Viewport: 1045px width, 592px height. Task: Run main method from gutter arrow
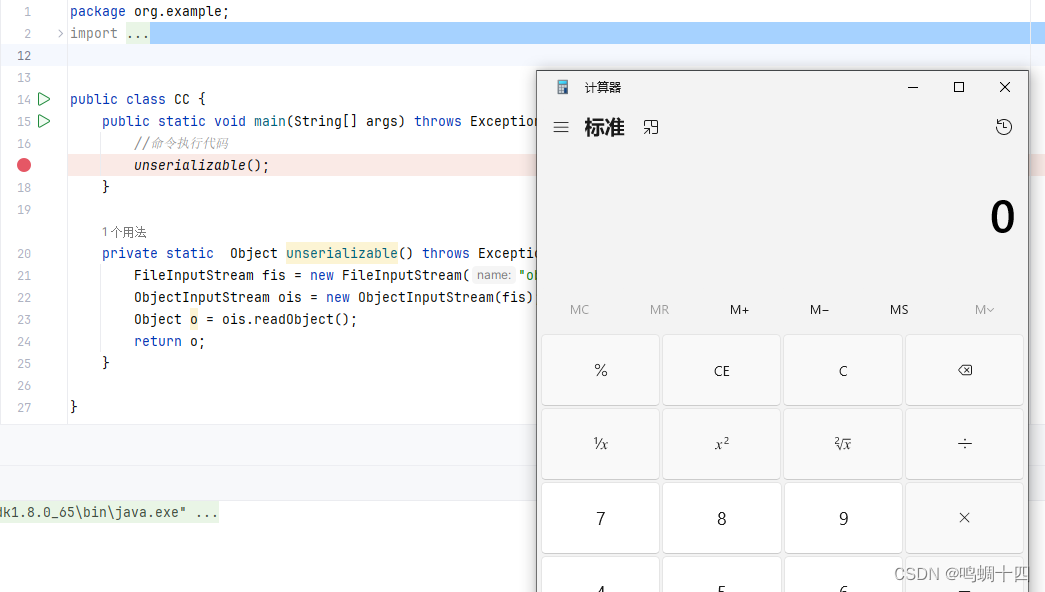(x=44, y=121)
